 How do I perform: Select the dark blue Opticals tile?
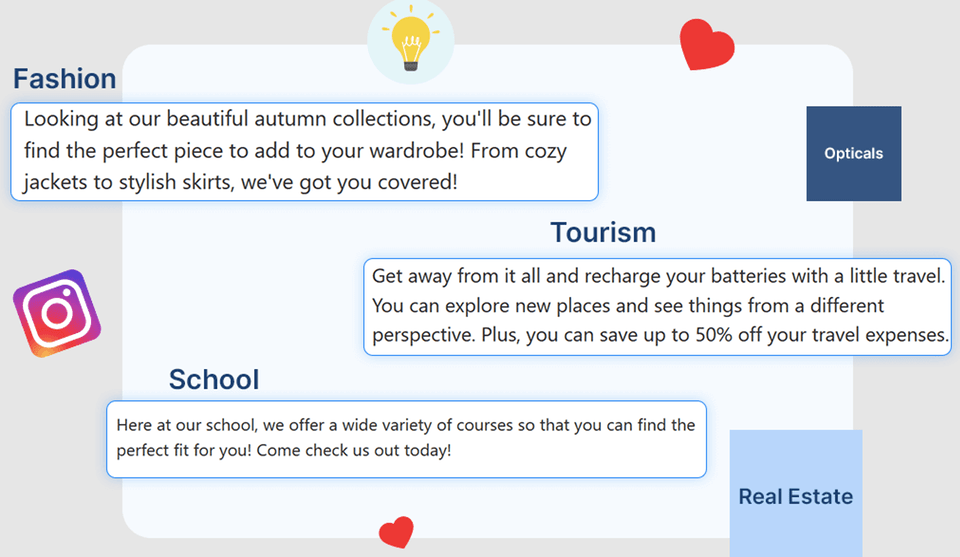coord(853,154)
